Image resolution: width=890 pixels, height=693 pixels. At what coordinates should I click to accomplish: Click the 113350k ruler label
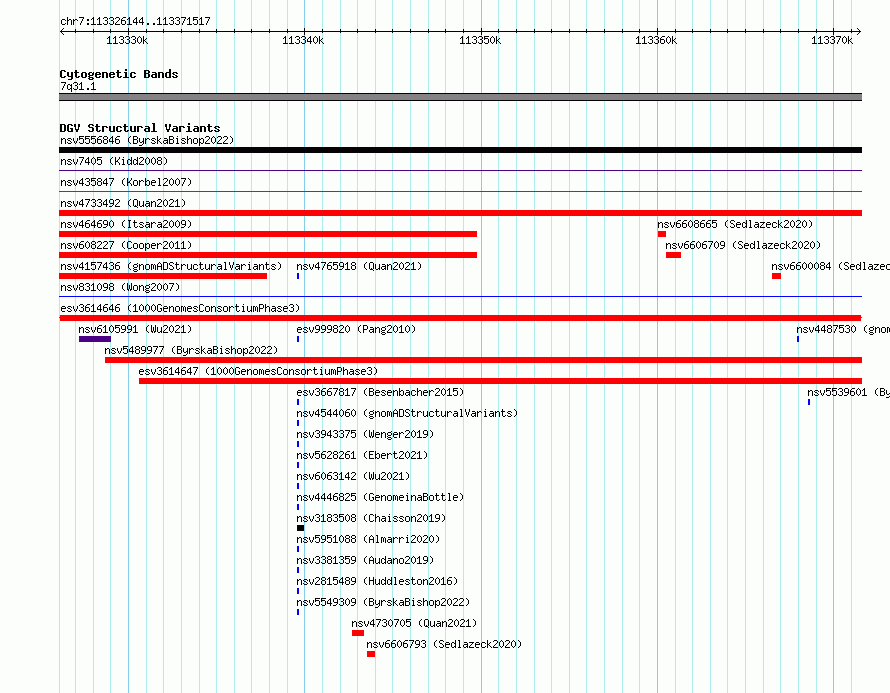(480, 40)
